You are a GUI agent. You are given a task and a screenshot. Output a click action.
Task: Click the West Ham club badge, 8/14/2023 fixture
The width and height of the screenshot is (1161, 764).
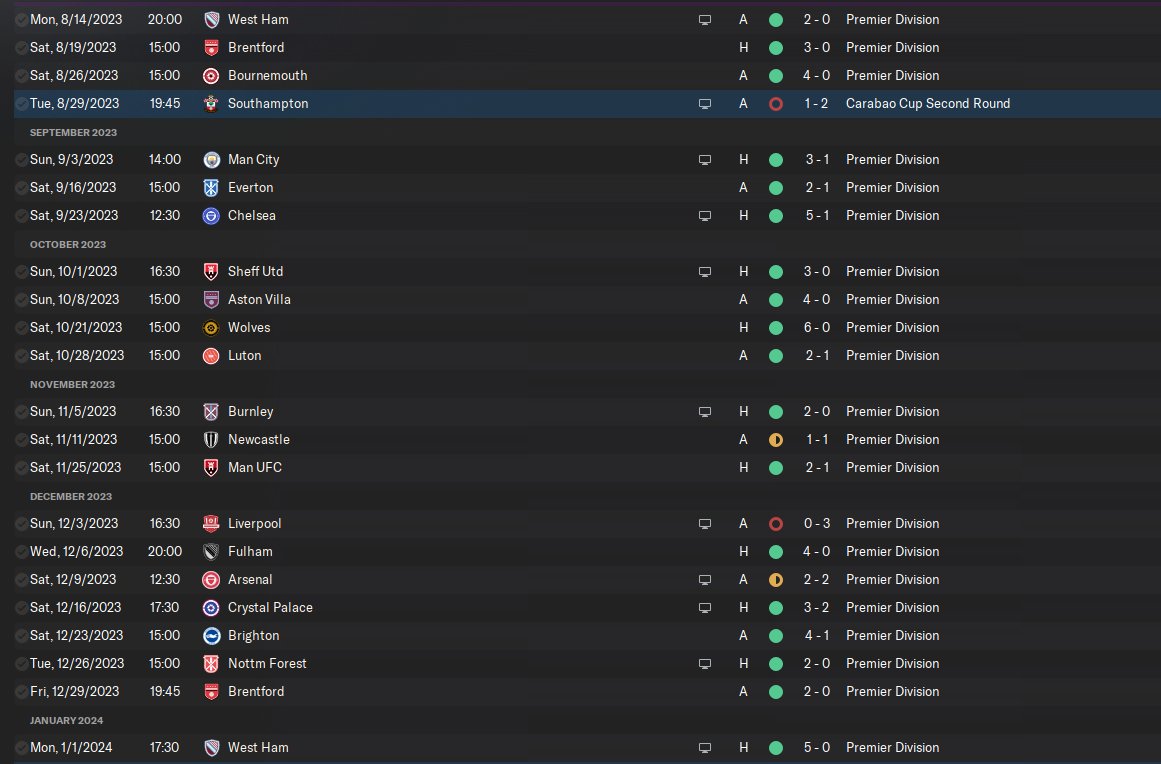[211, 19]
